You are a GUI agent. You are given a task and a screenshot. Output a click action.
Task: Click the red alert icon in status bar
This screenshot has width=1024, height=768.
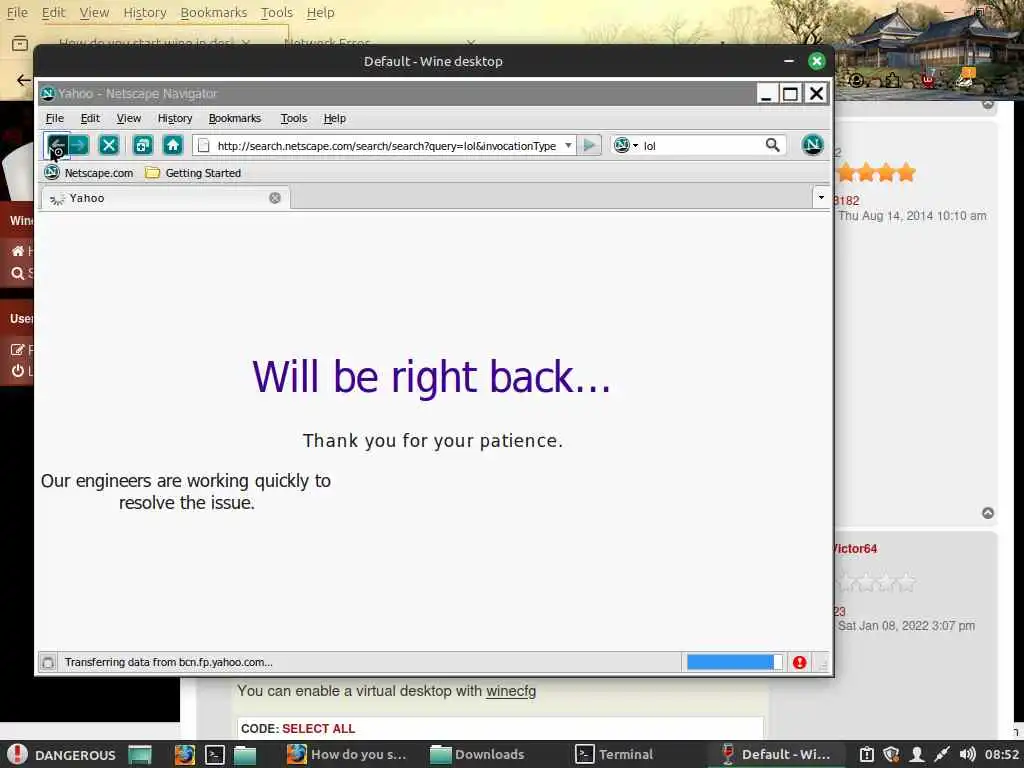coord(799,662)
